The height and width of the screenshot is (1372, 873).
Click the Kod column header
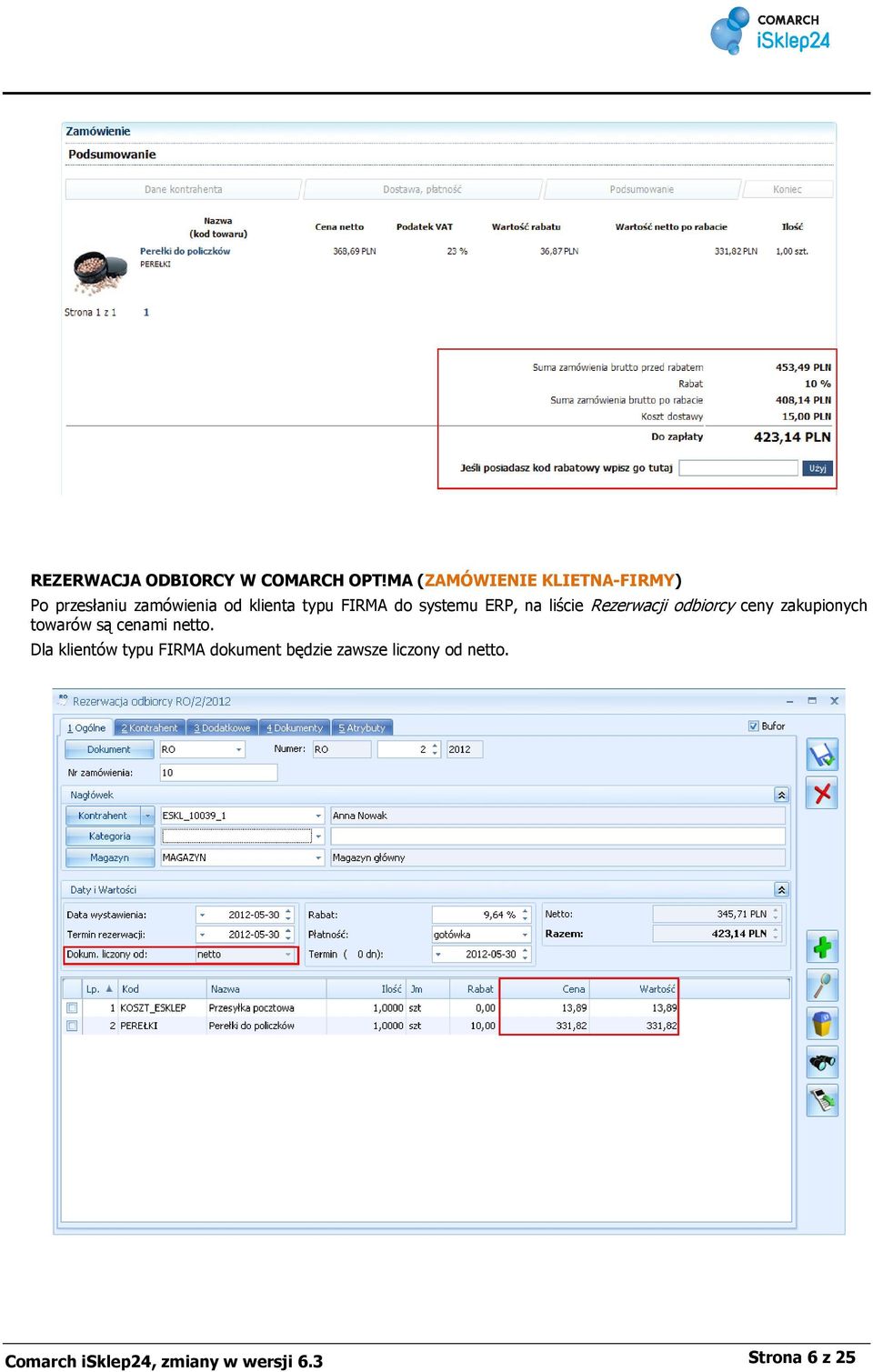point(162,988)
